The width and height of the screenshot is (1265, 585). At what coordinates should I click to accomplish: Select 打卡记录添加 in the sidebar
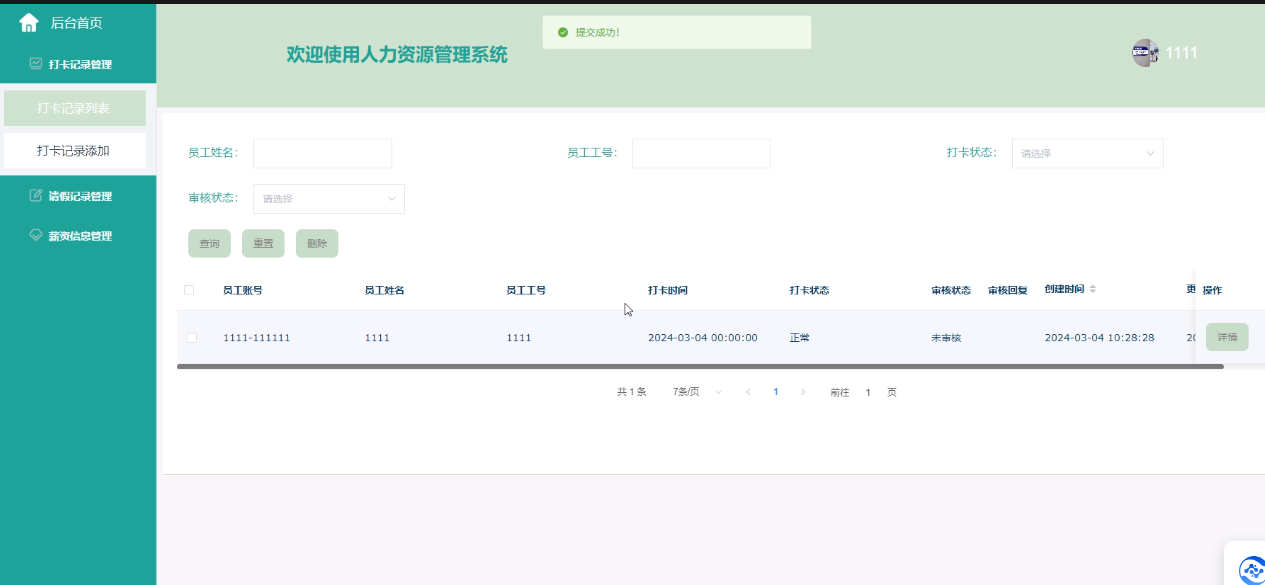click(75, 151)
